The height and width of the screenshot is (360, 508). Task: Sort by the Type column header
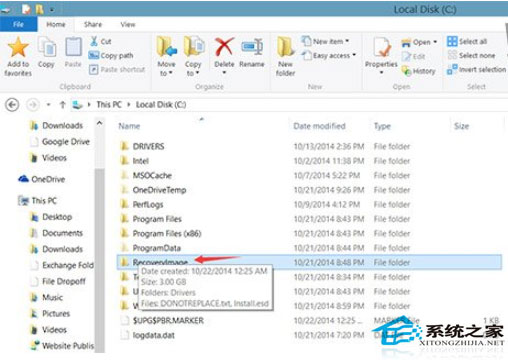coord(382,126)
